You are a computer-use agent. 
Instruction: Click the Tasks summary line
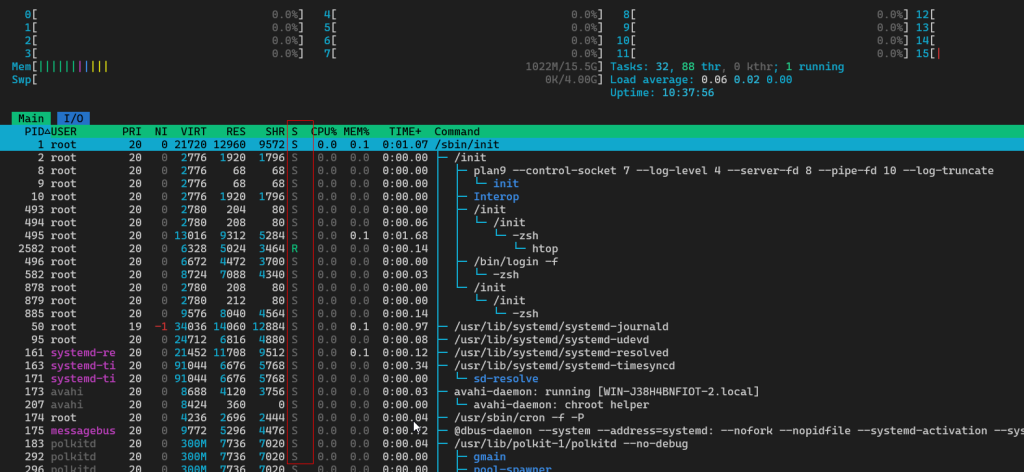click(x=727, y=67)
